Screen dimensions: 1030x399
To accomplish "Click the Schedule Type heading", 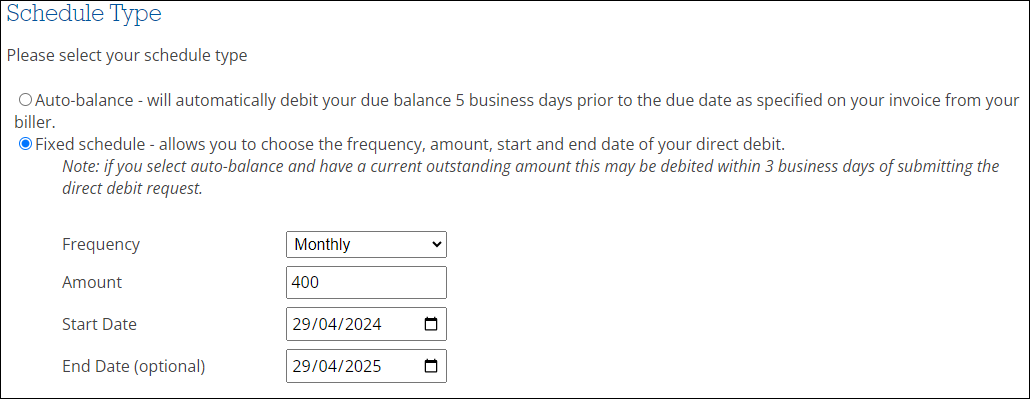I will tap(84, 14).
